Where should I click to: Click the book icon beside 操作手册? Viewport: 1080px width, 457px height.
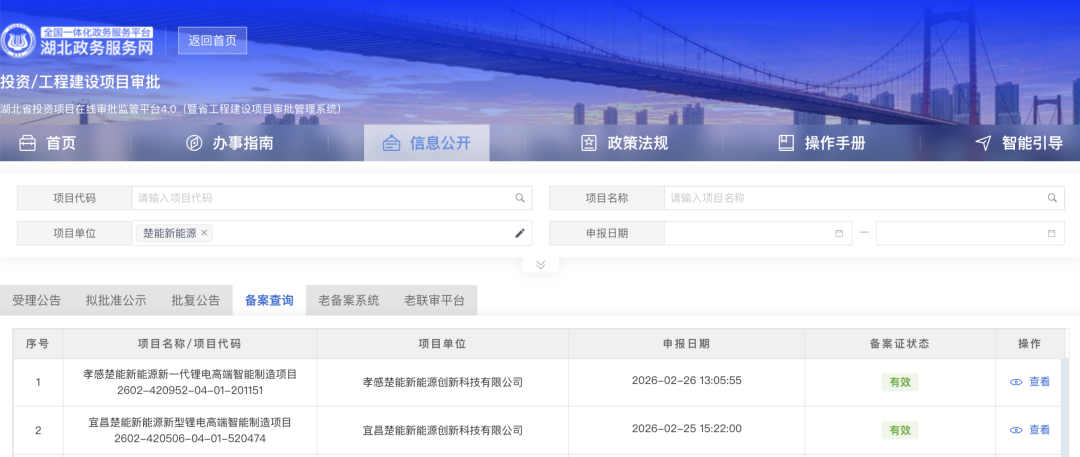click(x=786, y=143)
